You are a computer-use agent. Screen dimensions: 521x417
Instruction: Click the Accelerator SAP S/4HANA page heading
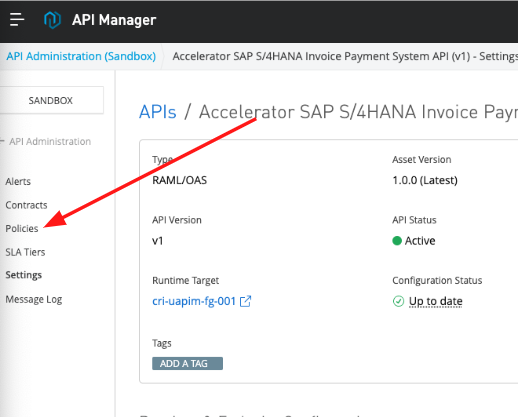pyautogui.click(x=358, y=112)
